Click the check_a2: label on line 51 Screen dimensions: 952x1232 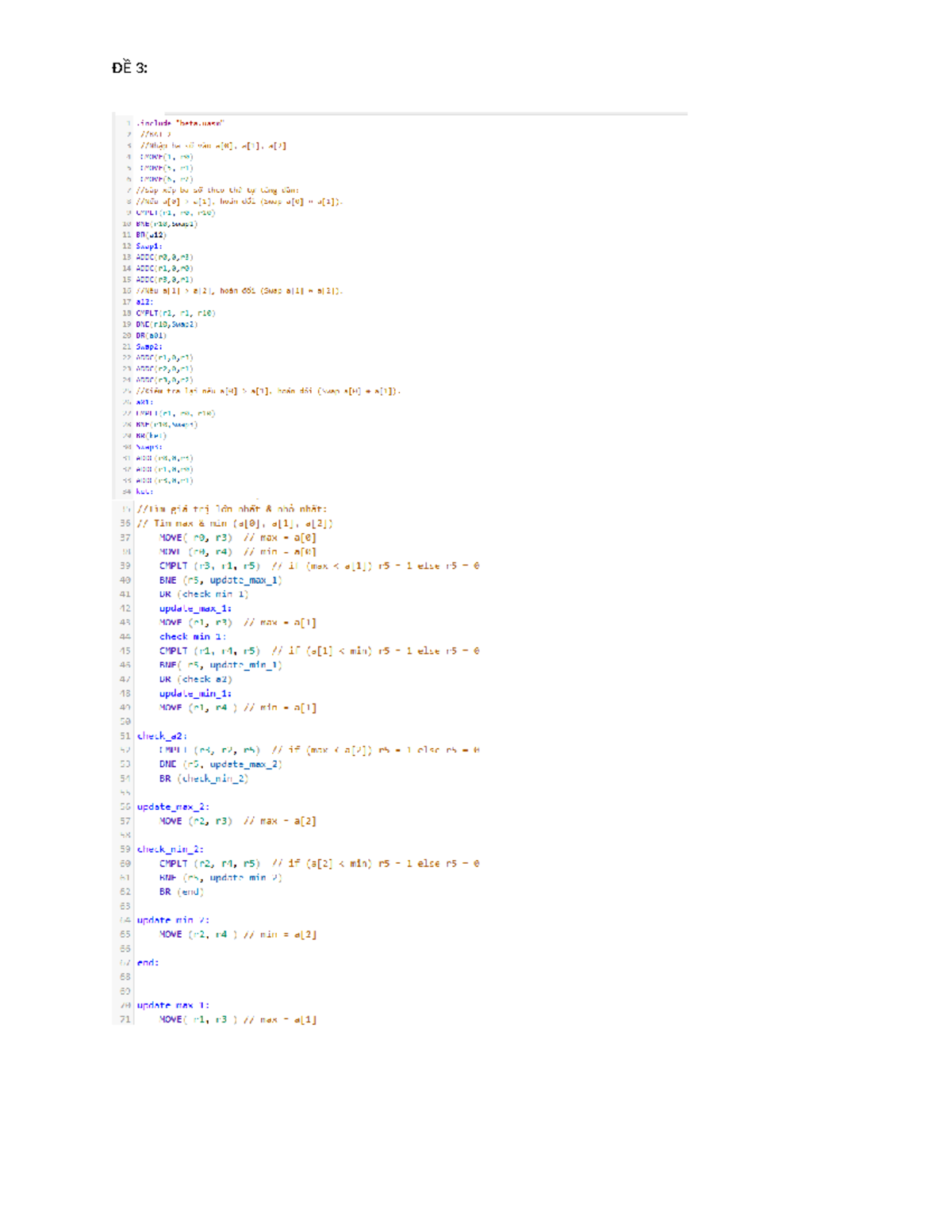162,736
